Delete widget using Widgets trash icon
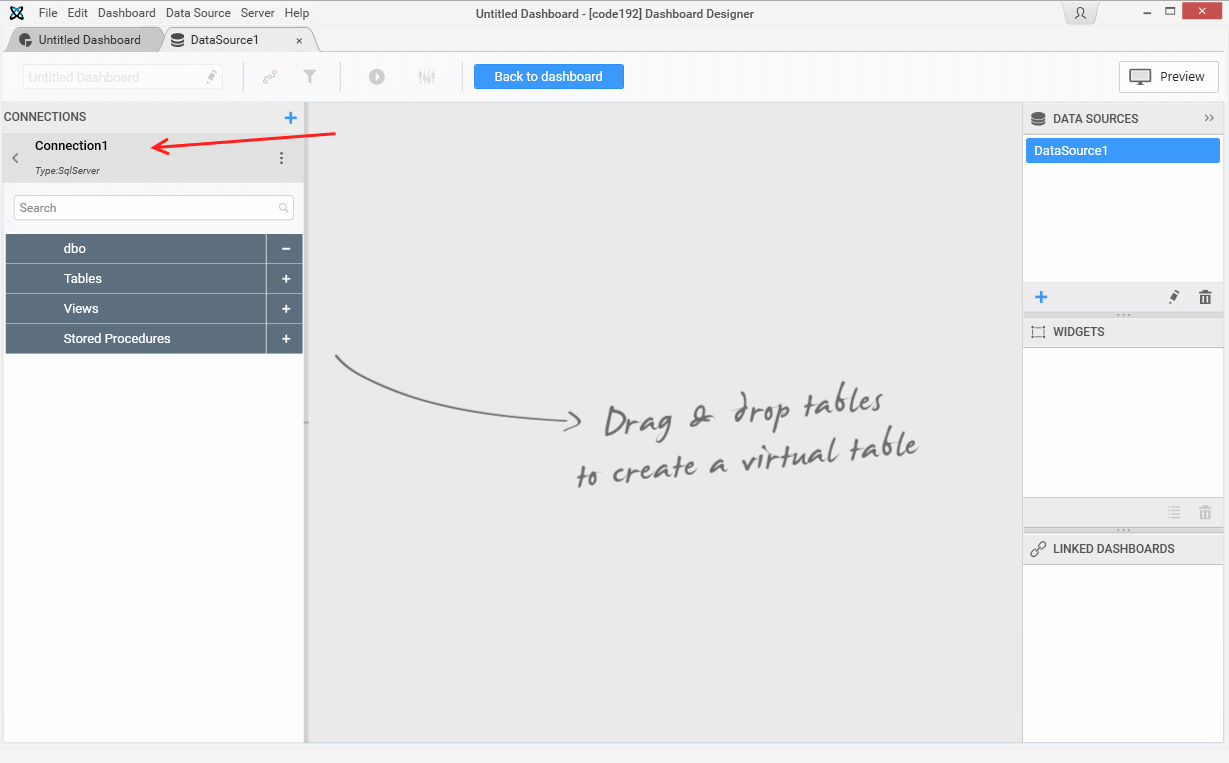1229x763 pixels. (x=1205, y=512)
